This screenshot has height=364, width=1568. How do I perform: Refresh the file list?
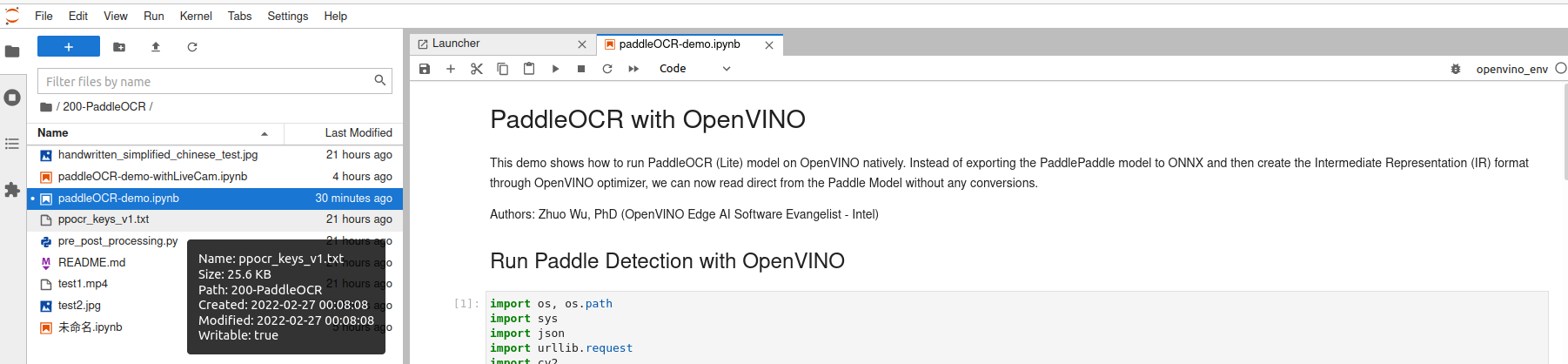coord(192,47)
